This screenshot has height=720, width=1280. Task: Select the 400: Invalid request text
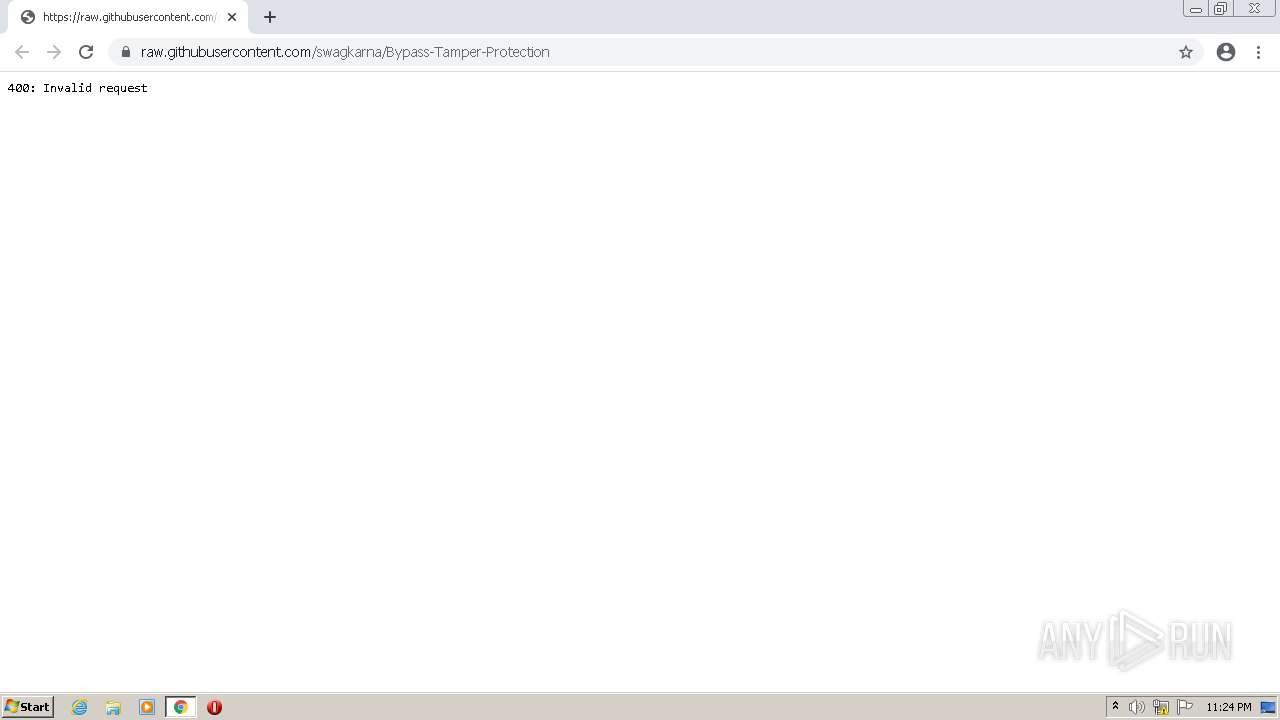77,88
